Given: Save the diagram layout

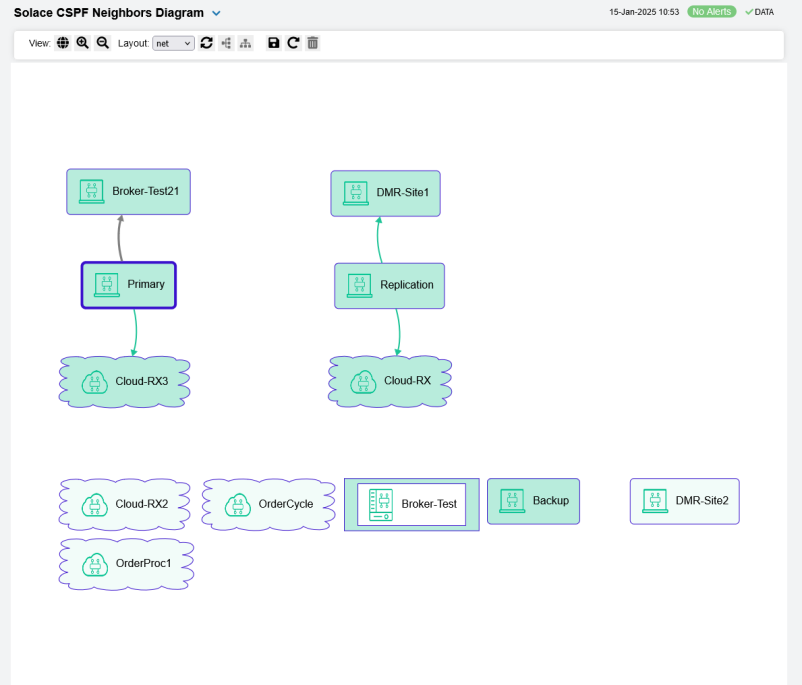Looking at the screenshot, I should pyautogui.click(x=274, y=44).
